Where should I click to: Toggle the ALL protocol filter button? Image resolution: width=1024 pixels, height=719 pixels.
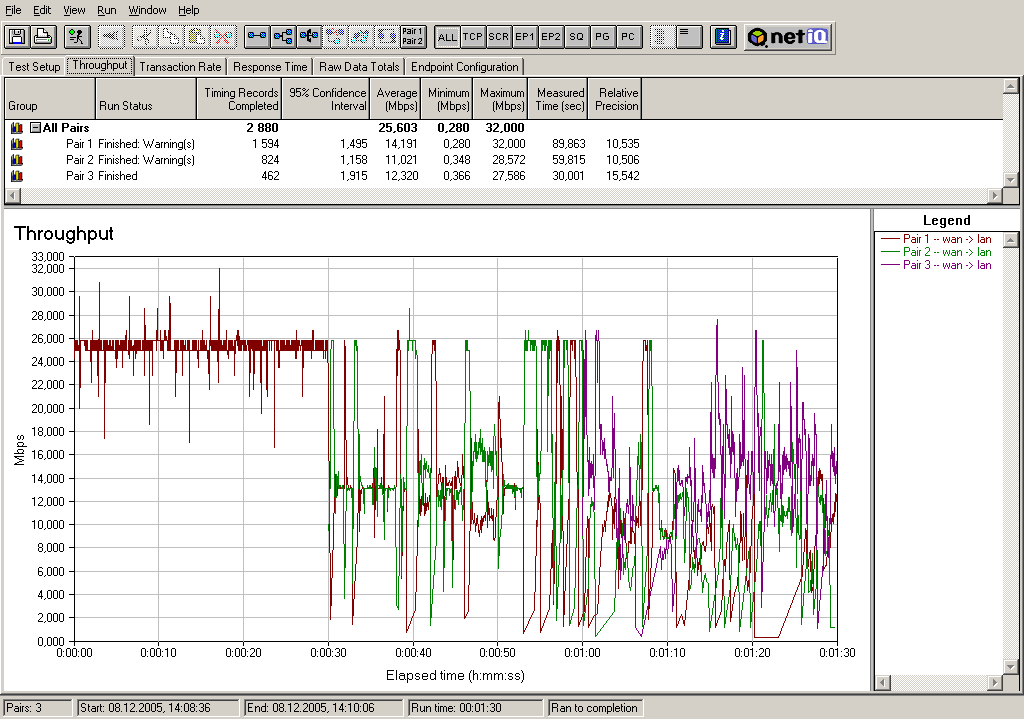[x=447, y=37]
